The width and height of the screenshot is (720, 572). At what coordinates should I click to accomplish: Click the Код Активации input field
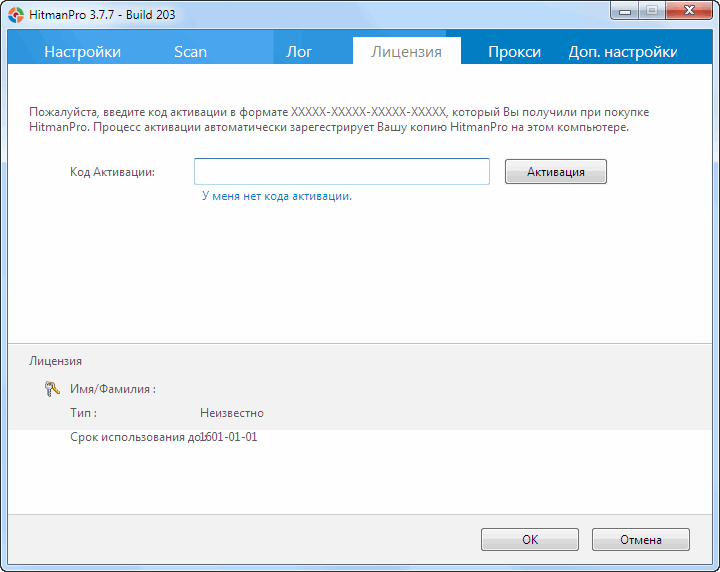coord(342,172)
